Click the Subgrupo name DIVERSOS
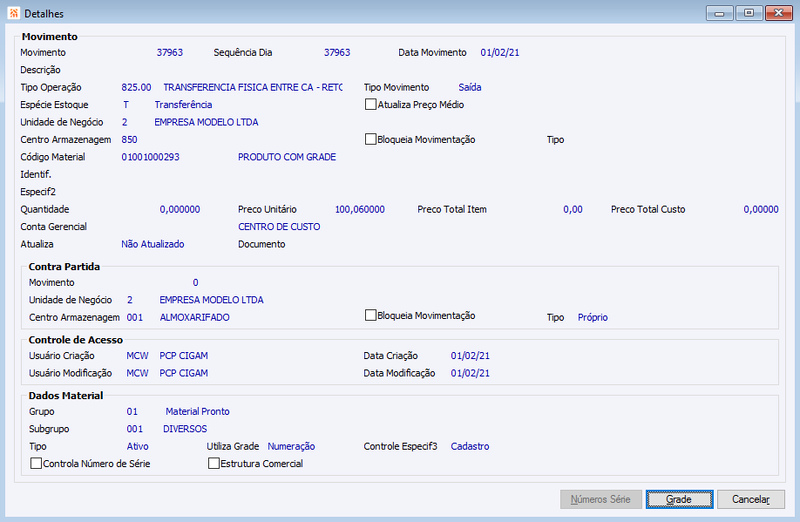 click(185, 429)
